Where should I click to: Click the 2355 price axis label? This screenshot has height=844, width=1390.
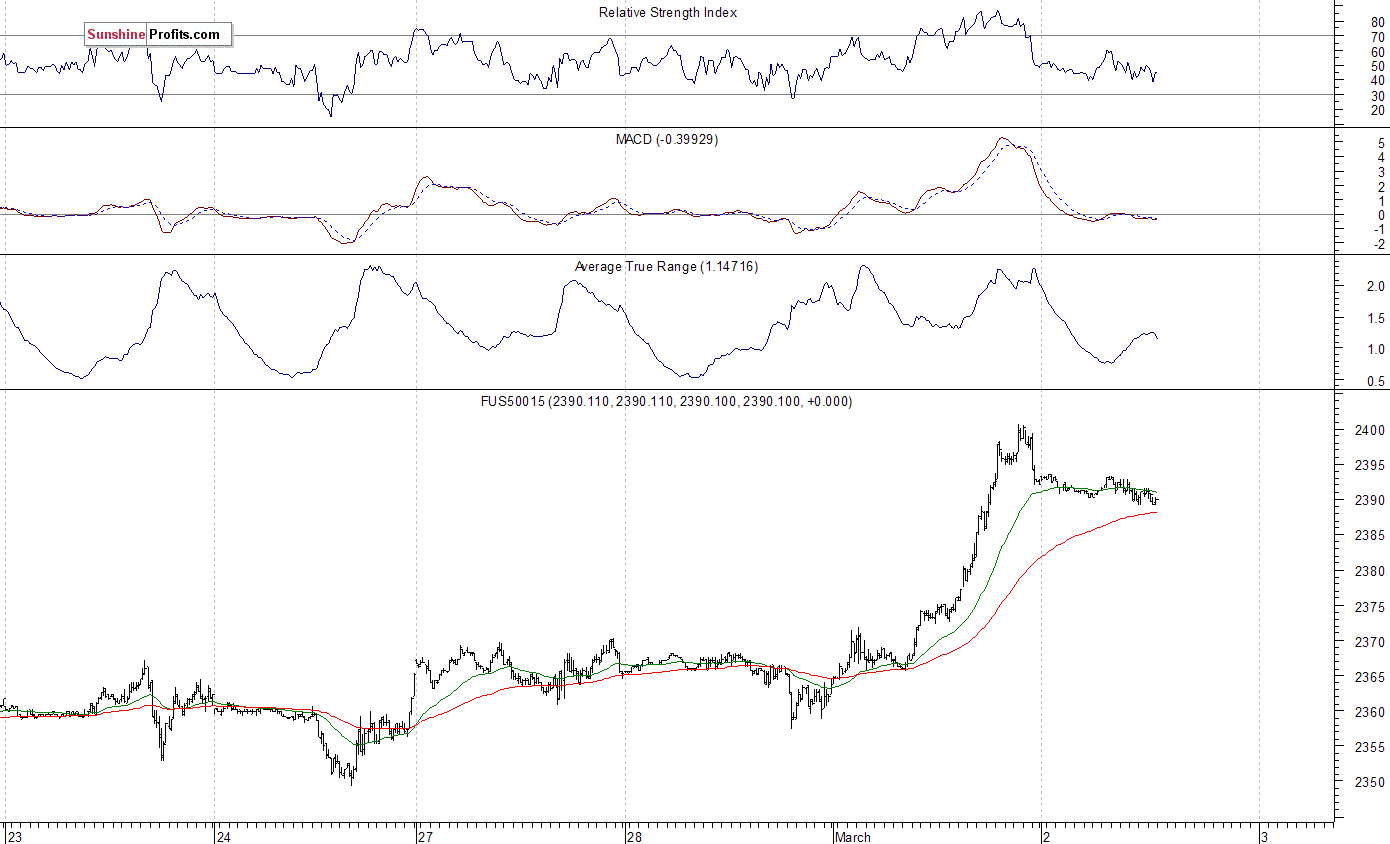coord(1369,747)
